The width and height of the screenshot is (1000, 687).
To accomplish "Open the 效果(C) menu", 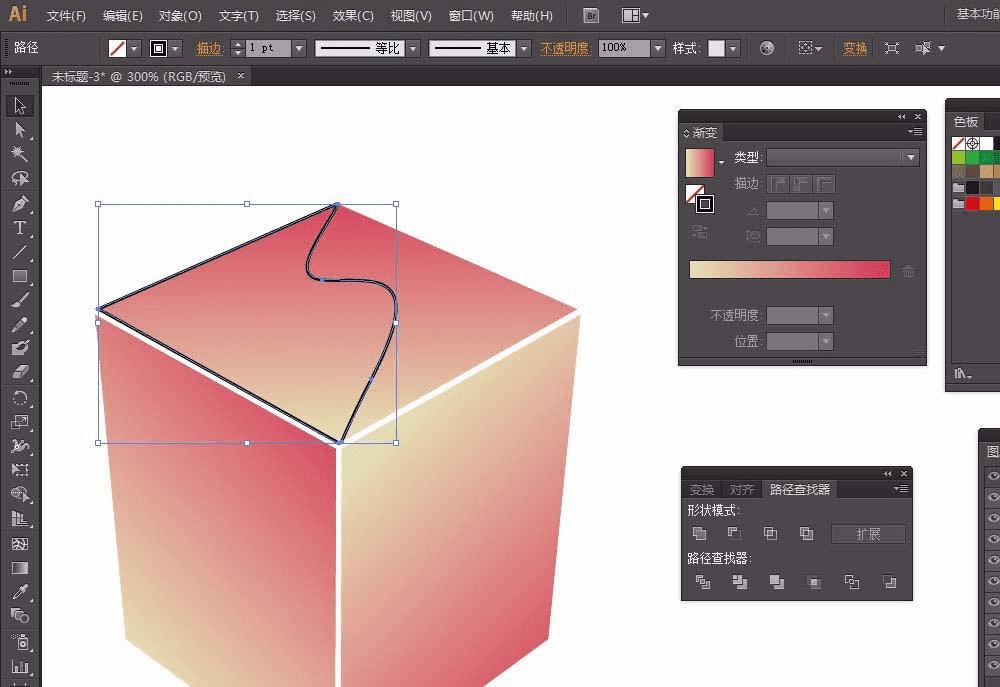I will pos(352,16).
